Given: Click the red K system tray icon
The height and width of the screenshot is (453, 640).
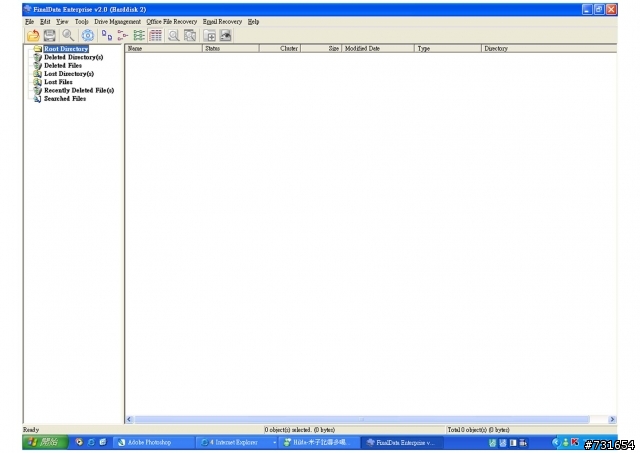Looking at the screenshot, I should [575, 442].
